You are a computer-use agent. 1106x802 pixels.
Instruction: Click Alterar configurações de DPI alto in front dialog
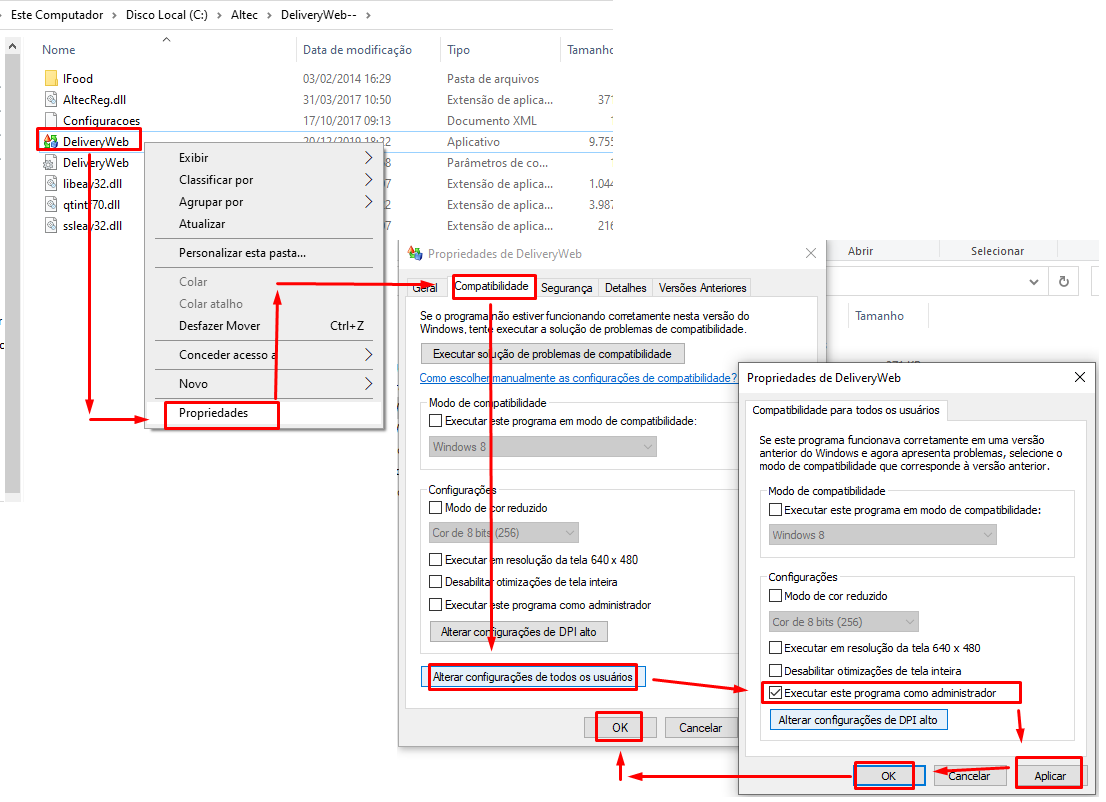pos(858,720)
